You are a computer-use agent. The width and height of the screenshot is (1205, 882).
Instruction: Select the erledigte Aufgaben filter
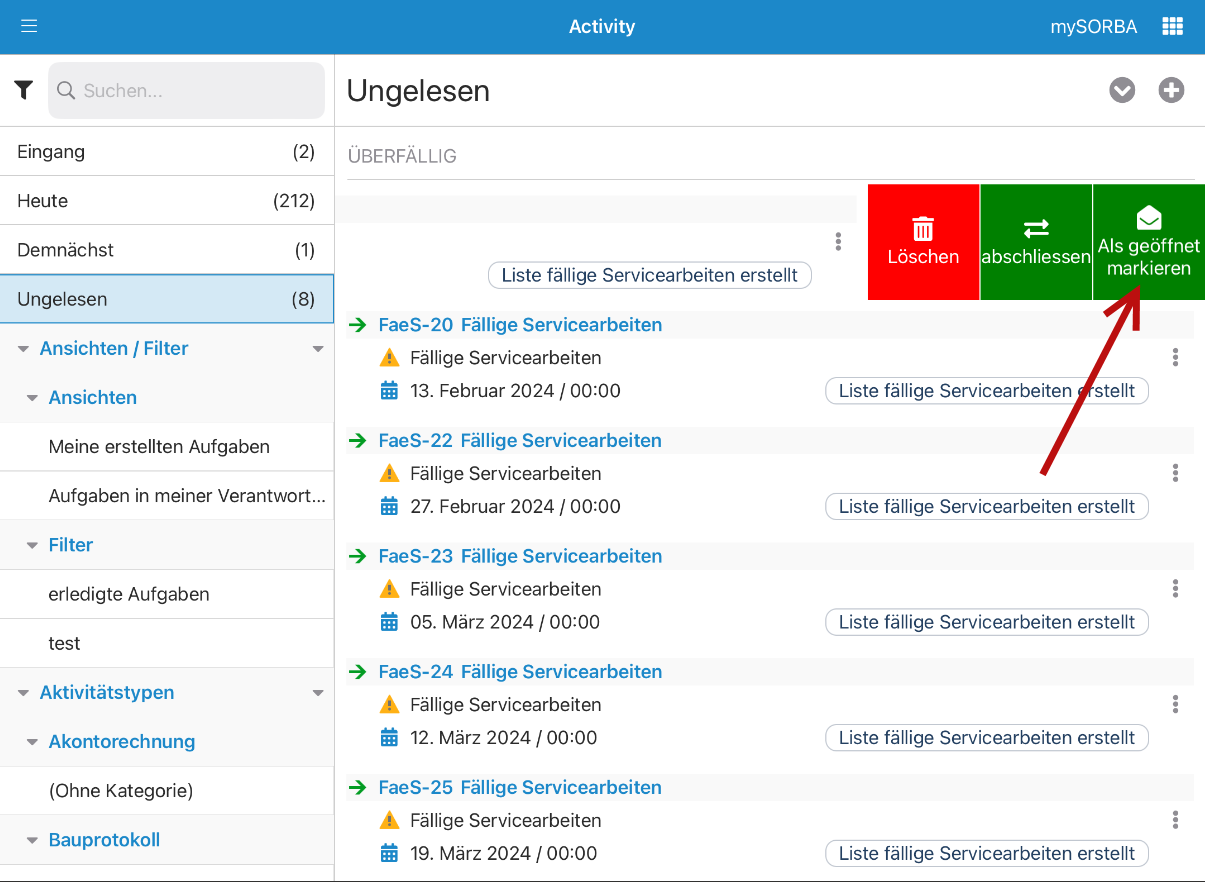pos(167,594)
